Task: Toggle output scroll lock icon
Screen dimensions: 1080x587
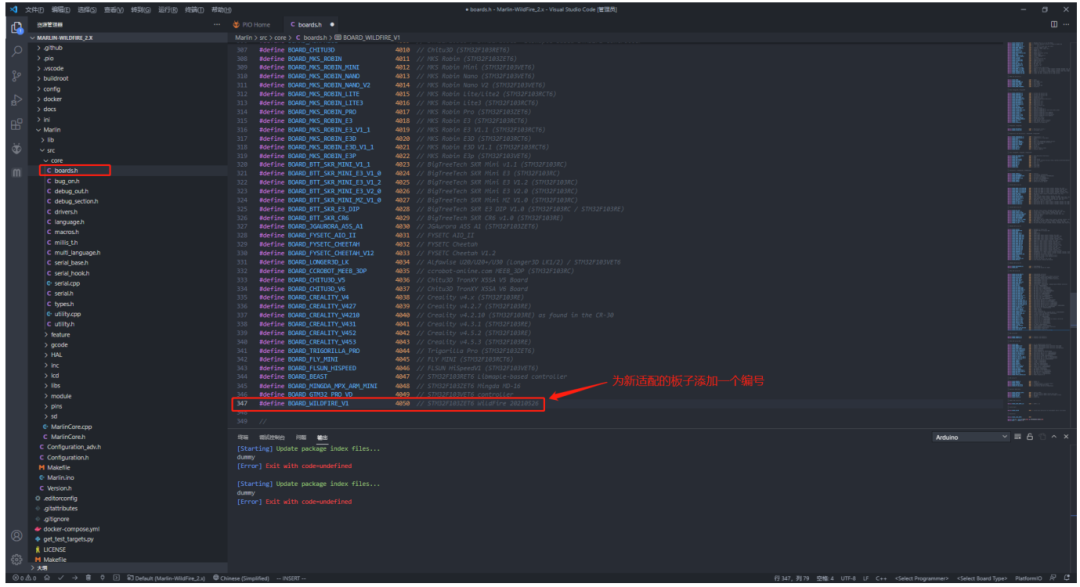Action: click(1030, 437)
